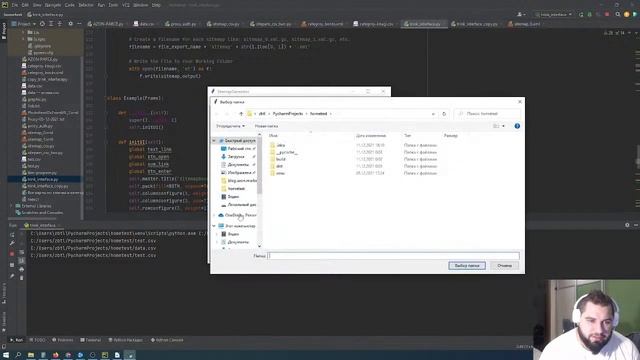The width and height of the screenshot is (640, 360).
Task: Click the search box in folder dialog
Action: tap(487, 114)
